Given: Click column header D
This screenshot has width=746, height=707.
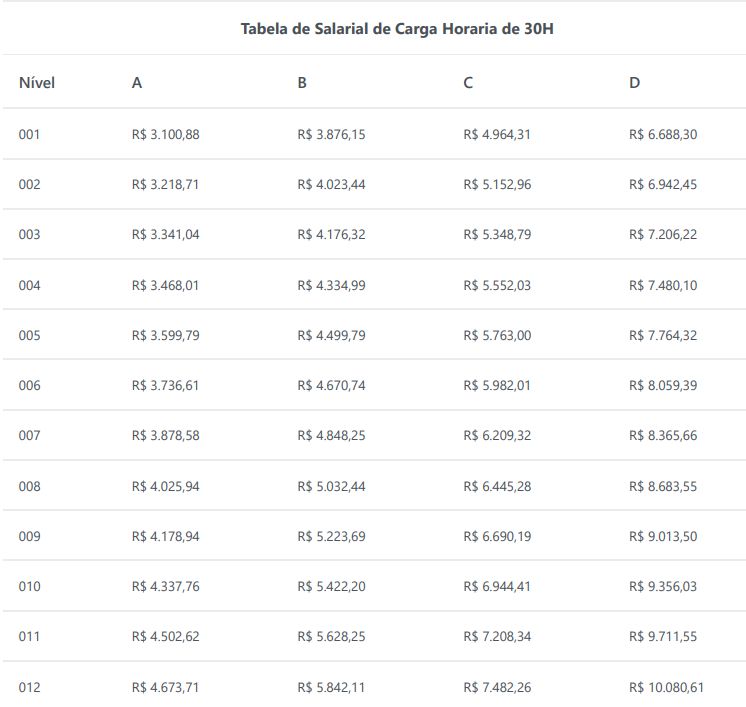Looking at the screenshot, I should click(634, 82).
